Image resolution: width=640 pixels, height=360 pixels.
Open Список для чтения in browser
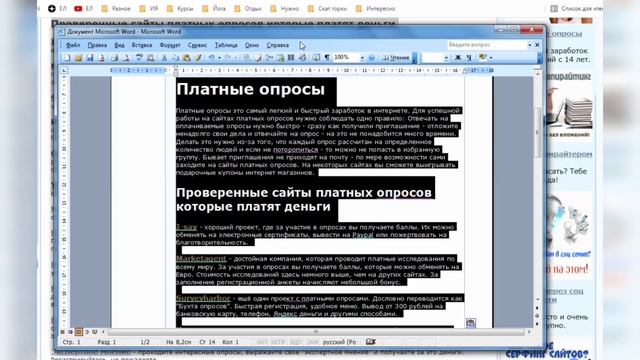click(x=576, y=9)
